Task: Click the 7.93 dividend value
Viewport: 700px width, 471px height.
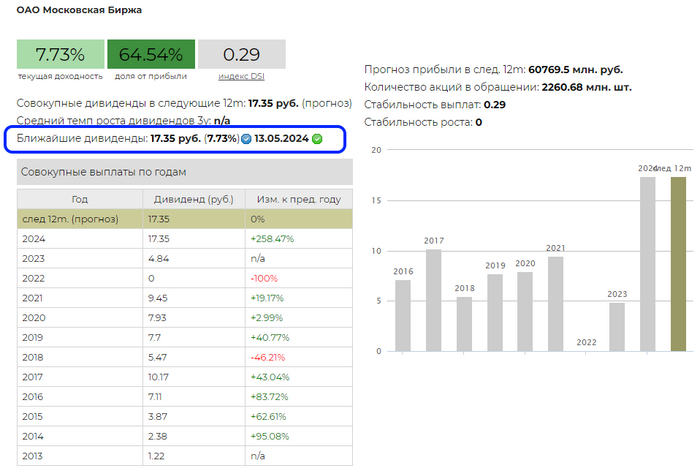Action: [x=157, y=317]
